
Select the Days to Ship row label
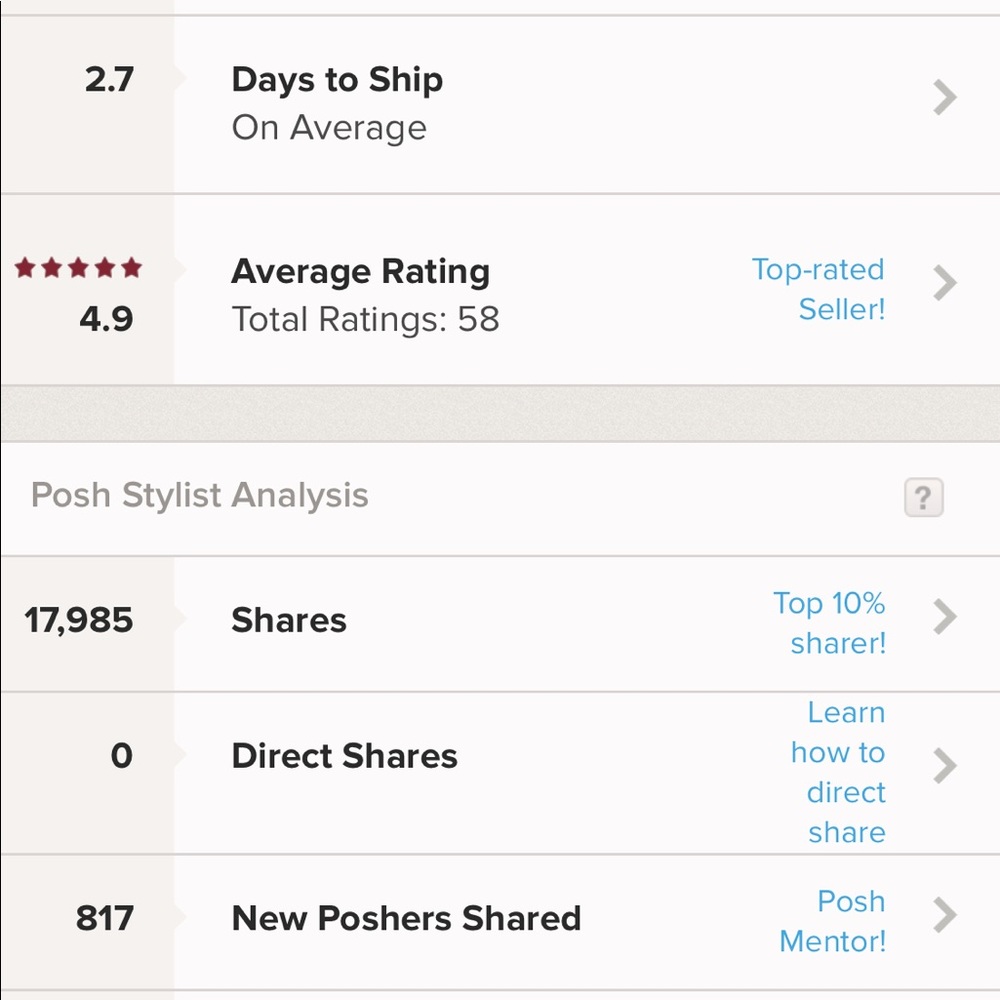coord(337,80)
